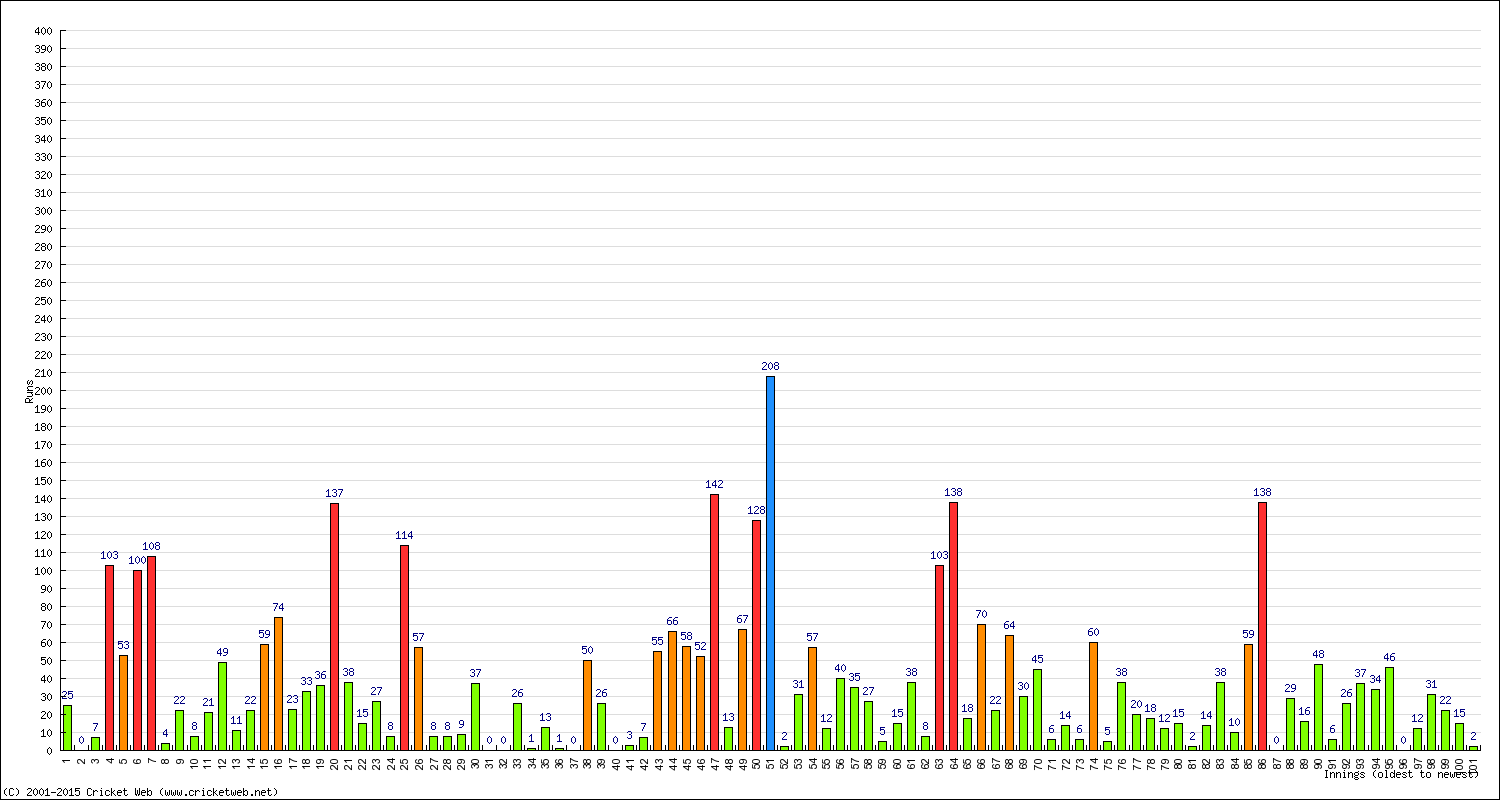Select the orange bar labeled 67
This screenshot has height=800, width=1500.
742,690
